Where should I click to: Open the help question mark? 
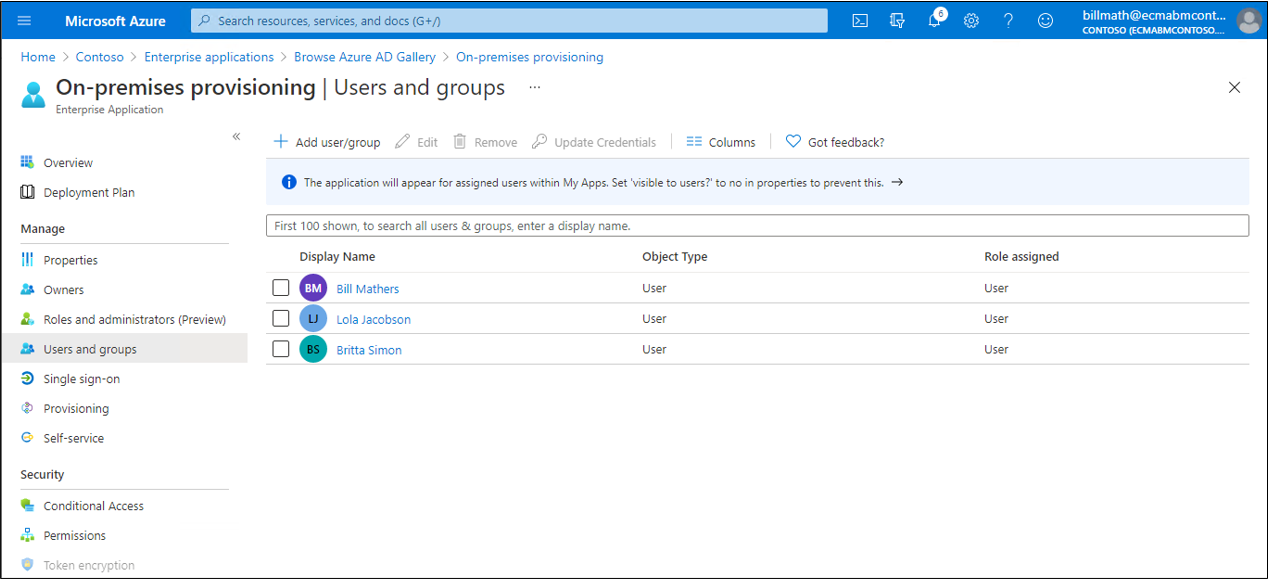click(1008, 20)
